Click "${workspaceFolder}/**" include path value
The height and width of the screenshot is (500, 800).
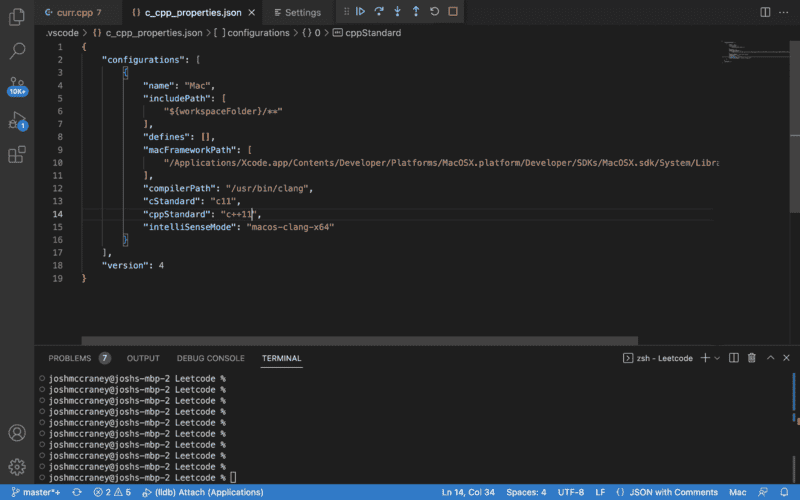pos(223,111)
